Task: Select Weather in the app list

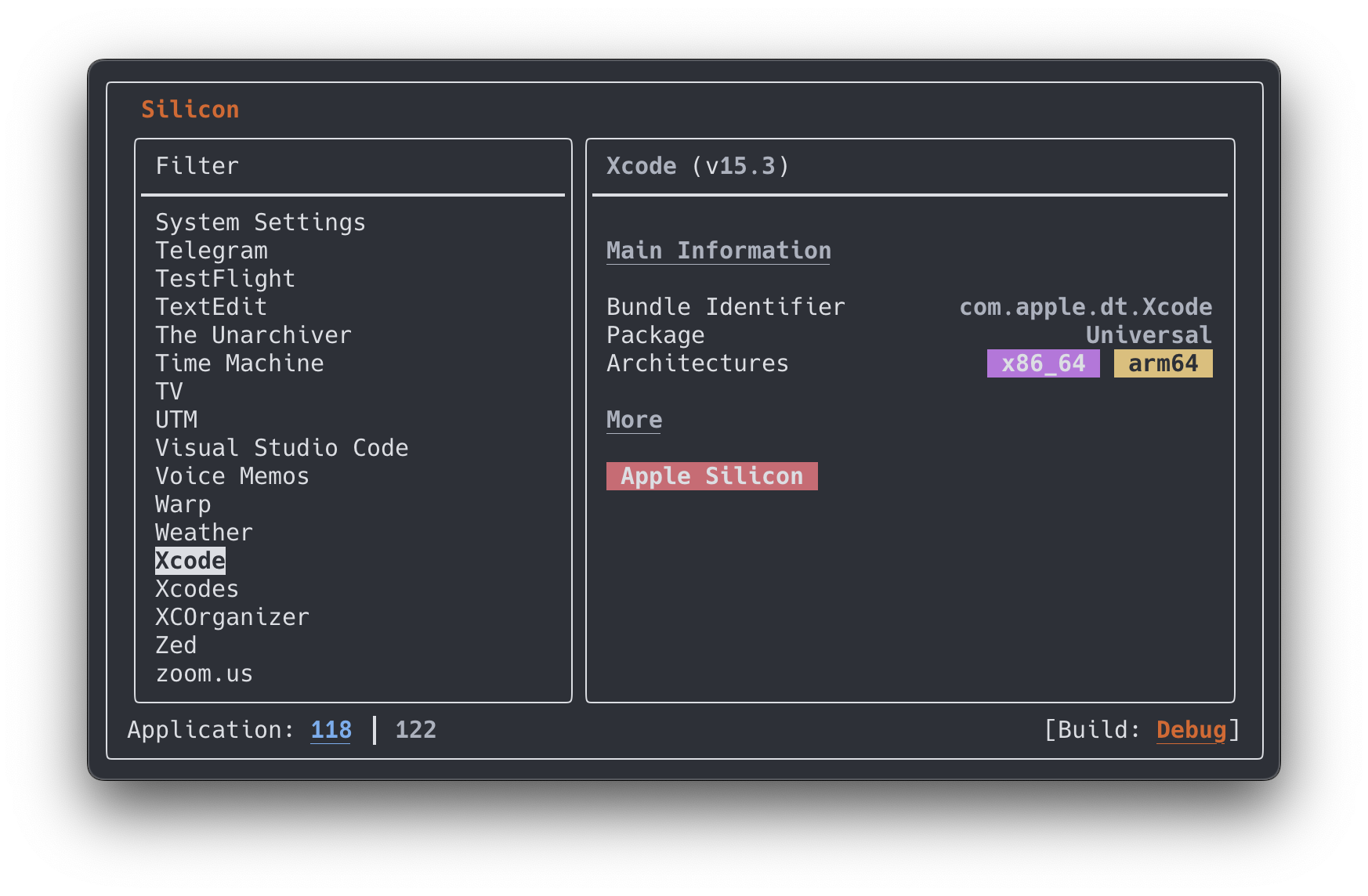Action: click(204, 533)
